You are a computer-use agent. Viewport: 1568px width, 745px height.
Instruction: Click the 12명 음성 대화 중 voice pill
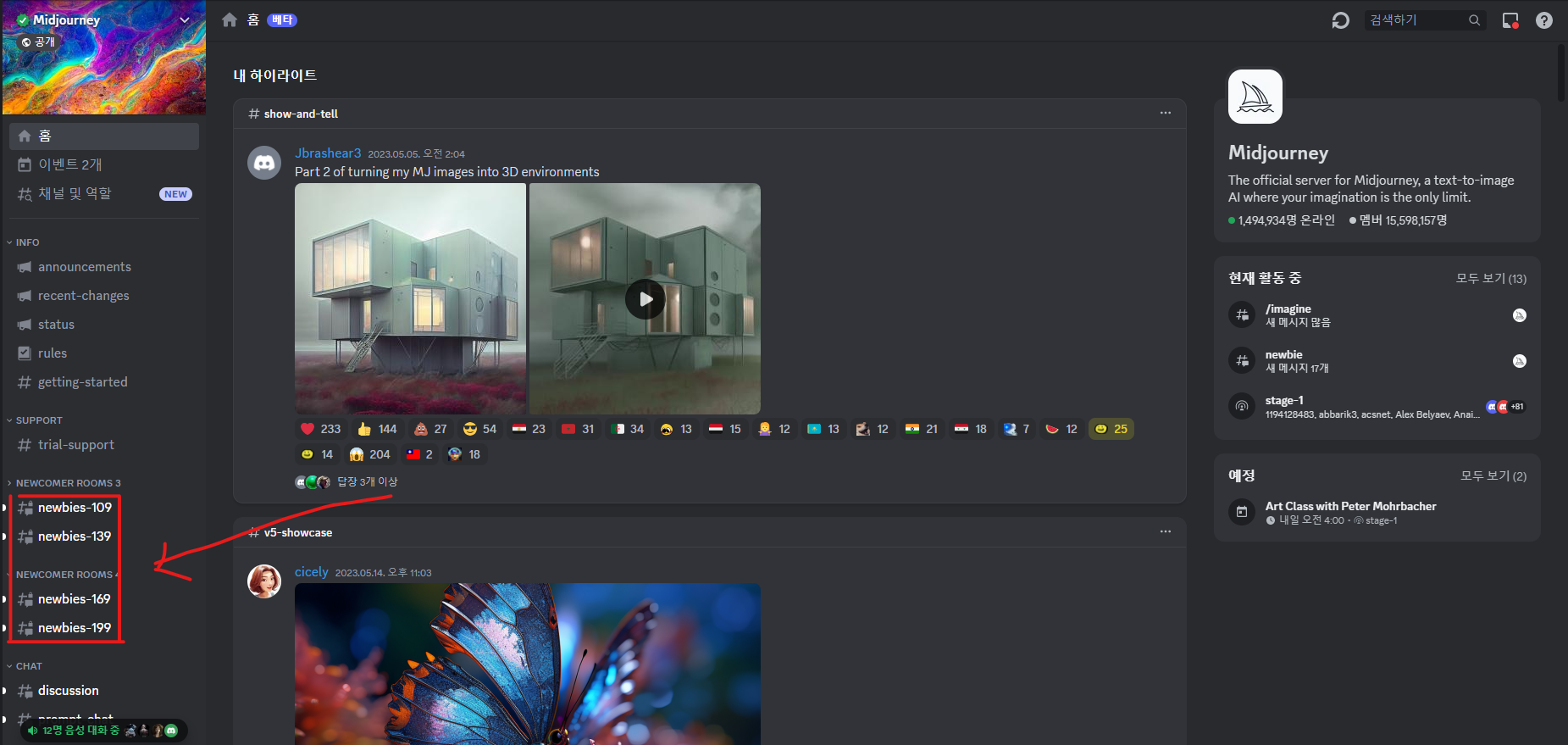[103, 731]
